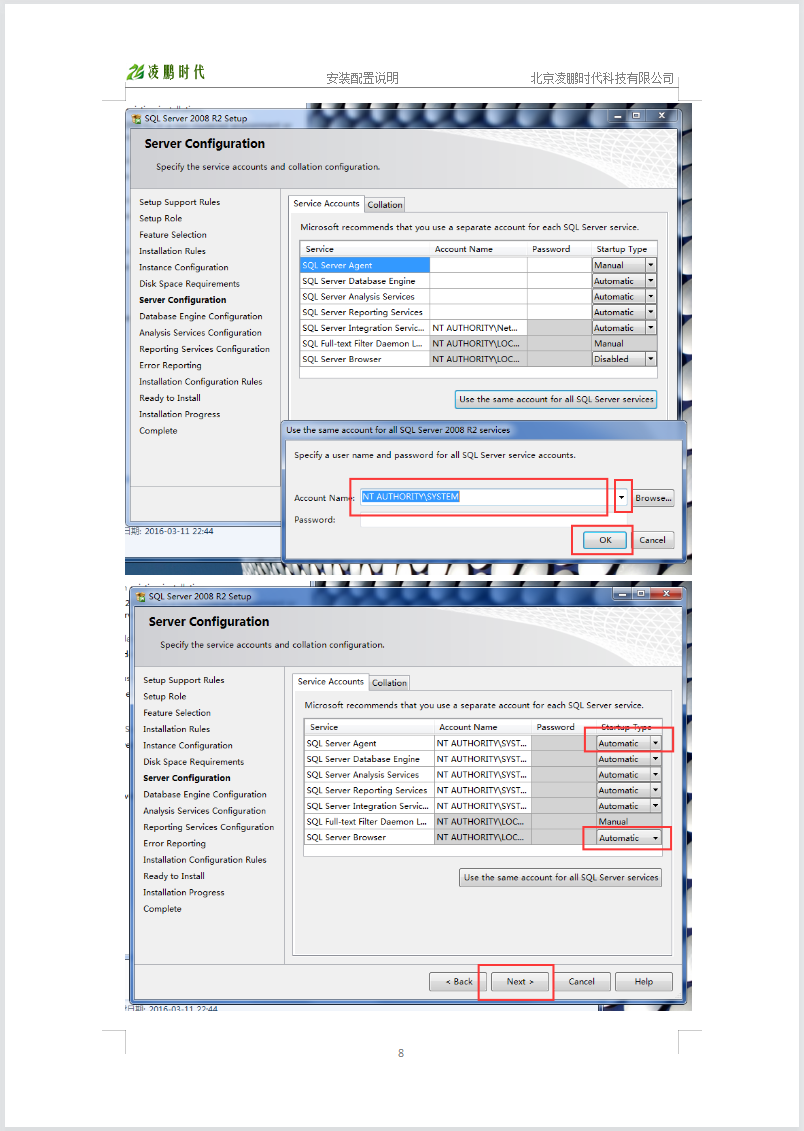Select 'Feature Selection' step in window behind the account dialog
Screen dimensions: 804x1131
tap(173, 235)
